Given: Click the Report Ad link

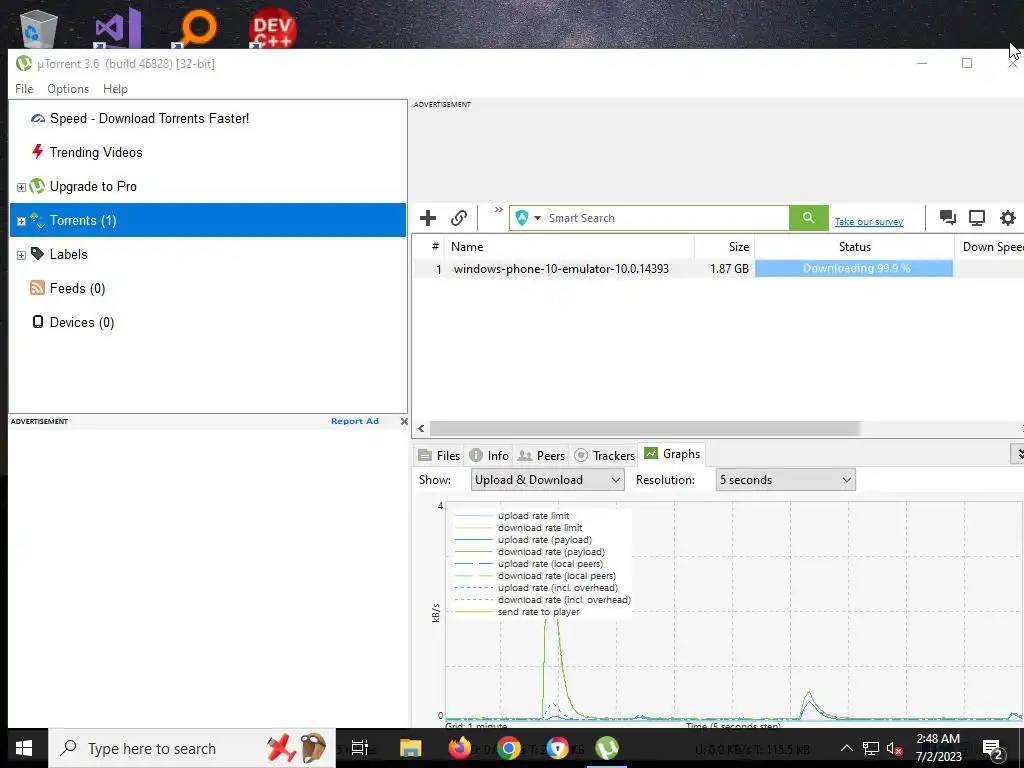Looking at the screenshot, I should (x=355, y=421).
